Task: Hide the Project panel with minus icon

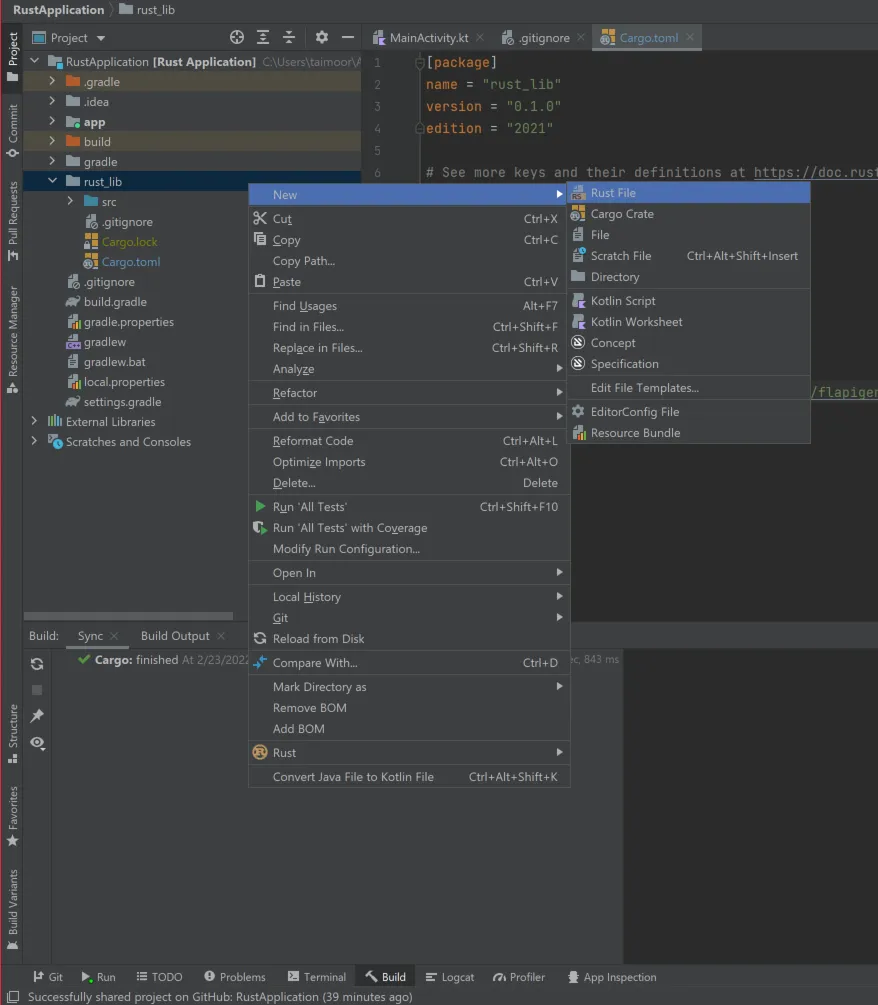Action: coord(347,37)
